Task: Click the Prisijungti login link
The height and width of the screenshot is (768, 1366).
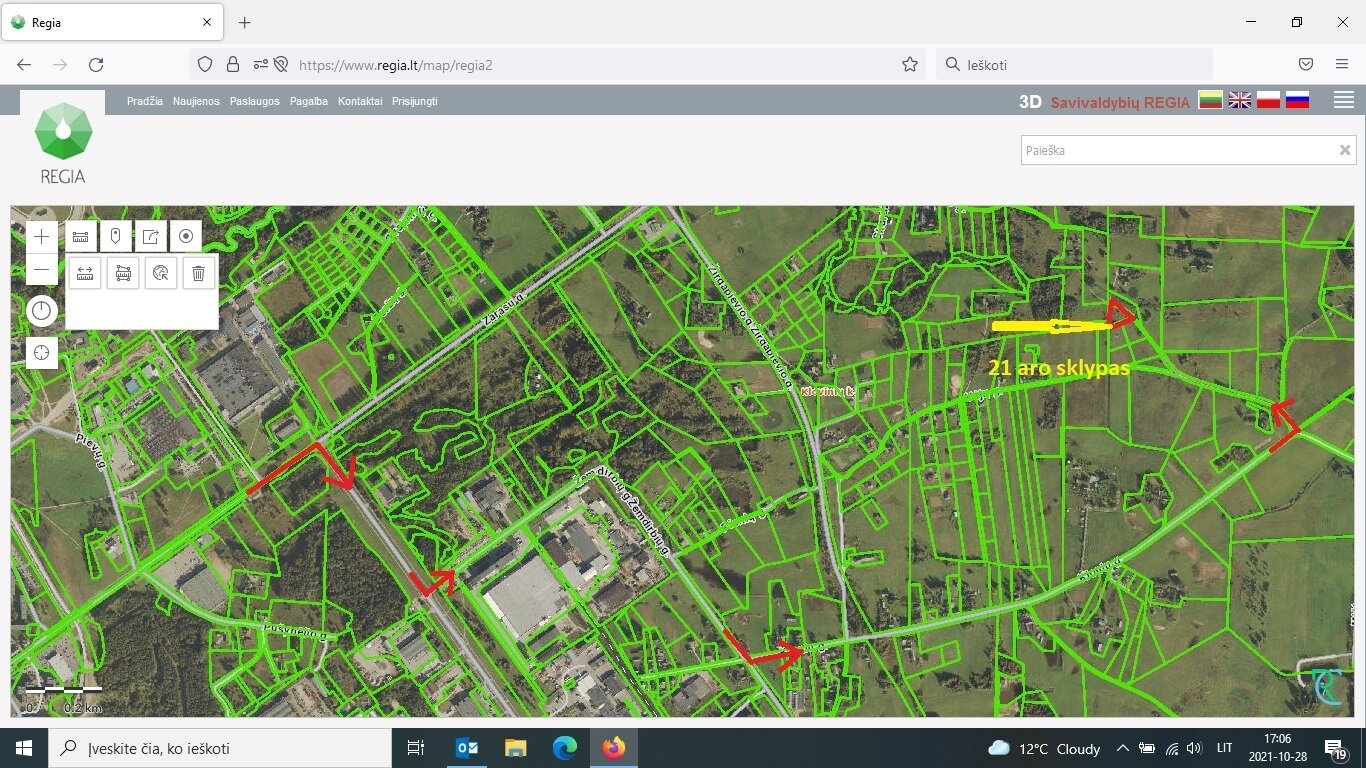Action: tap(415, 101)
